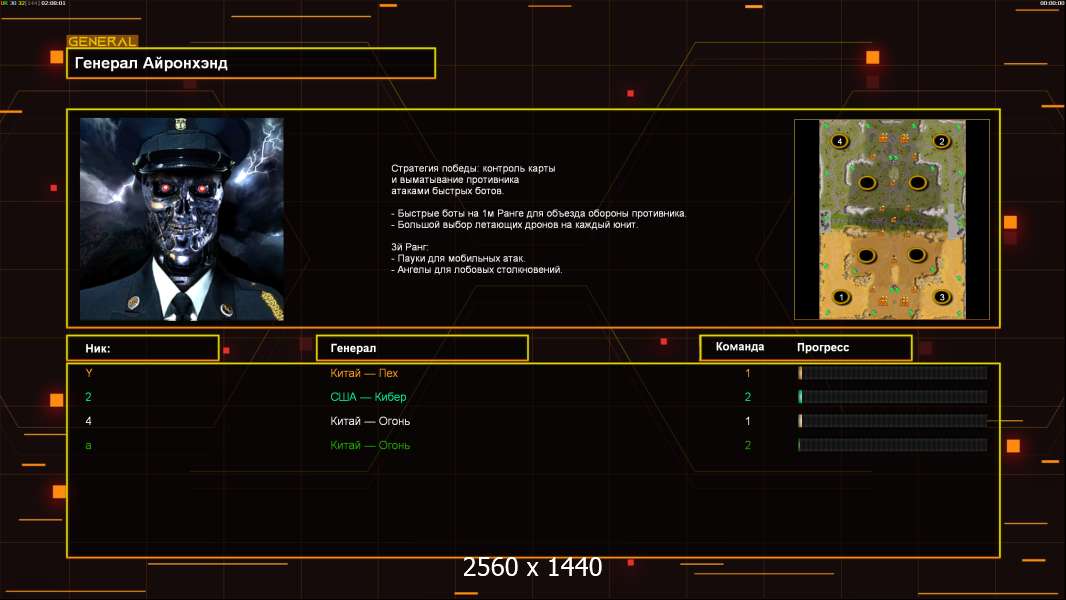
Task: Click general 'США — Кибер'
Action: (368, 397)
